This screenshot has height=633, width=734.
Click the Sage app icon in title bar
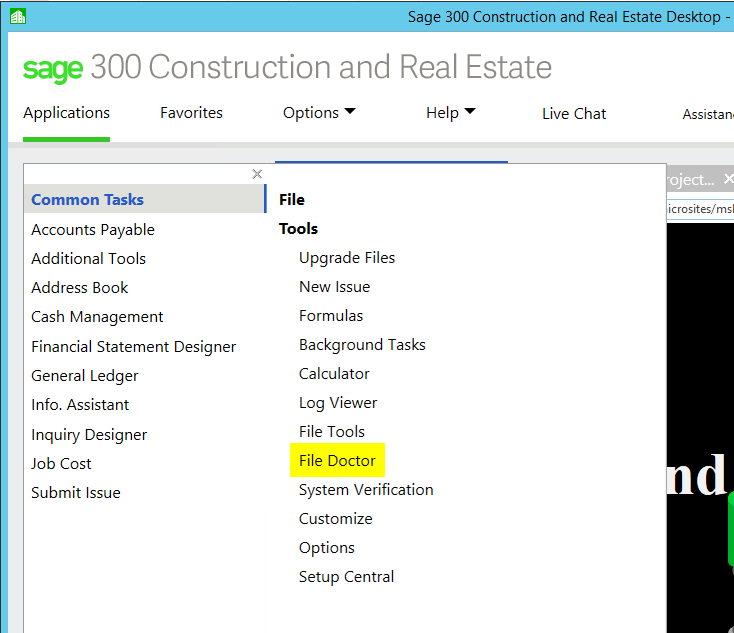[x=18, y=16]
